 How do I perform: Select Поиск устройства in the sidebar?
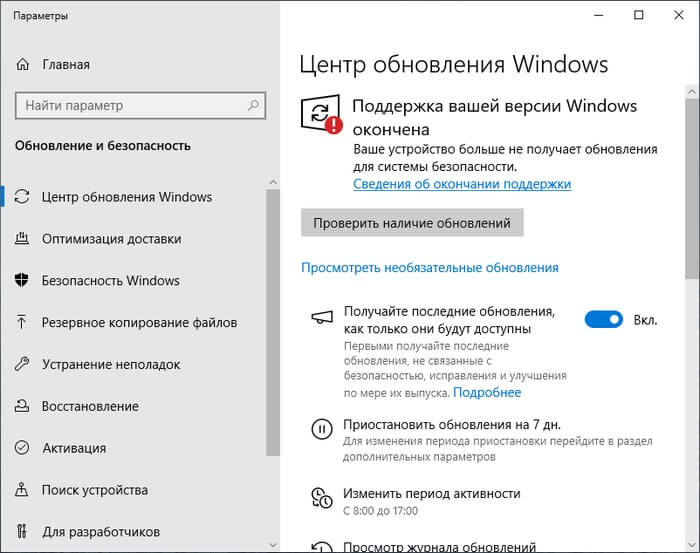coord(95,490)
